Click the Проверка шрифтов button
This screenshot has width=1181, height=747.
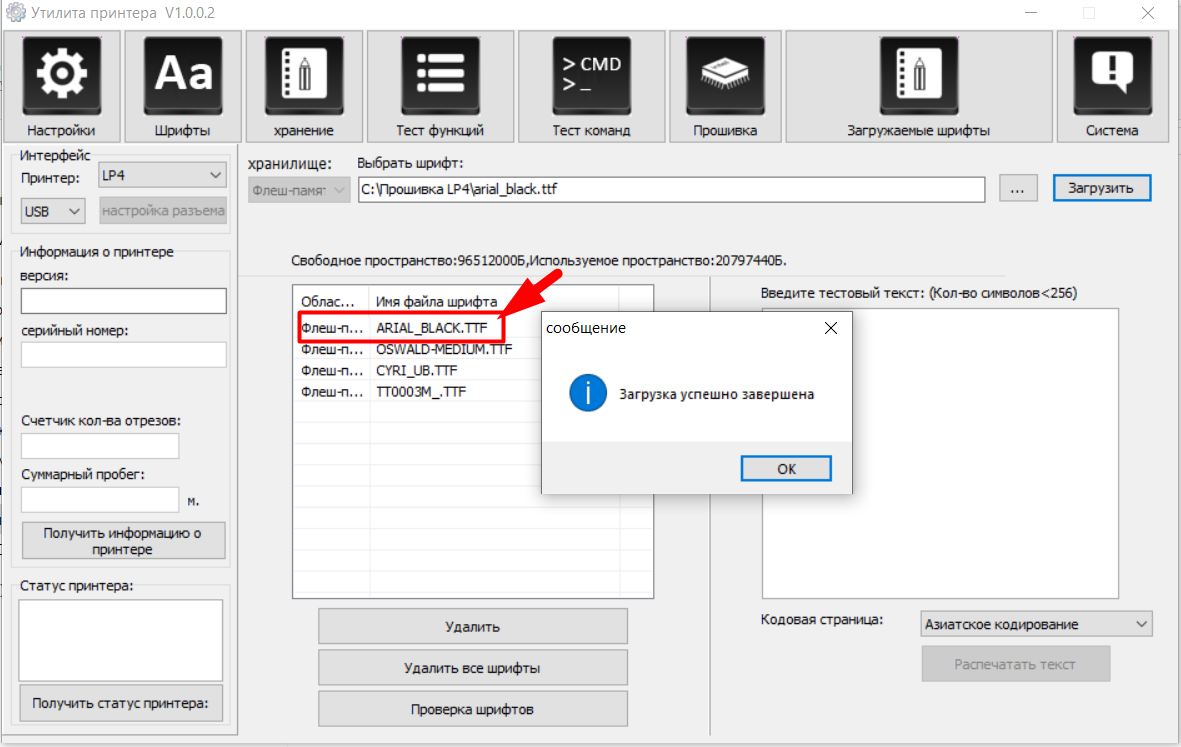coord(472,709)
